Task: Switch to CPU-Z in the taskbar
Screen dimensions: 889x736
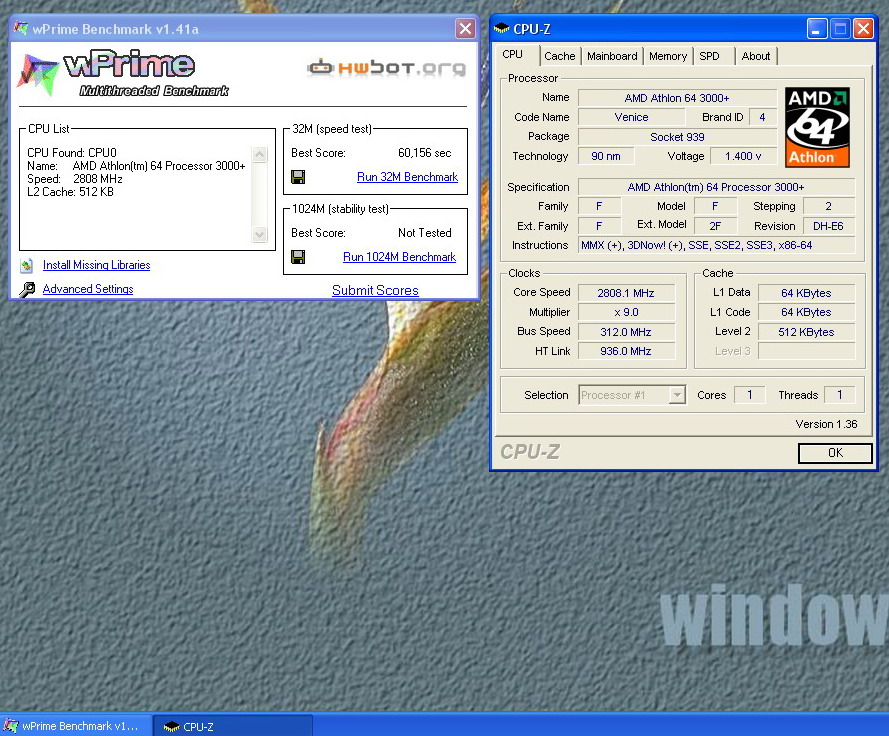Action: point(232,726)
